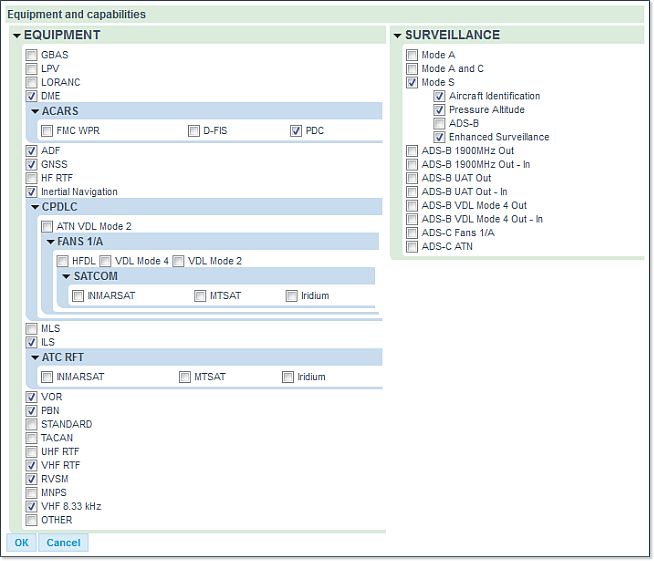The width and height of the screenshot is (654, 561).
Task: Collapse the SATCOM subgroup
Action: (66, 276)
